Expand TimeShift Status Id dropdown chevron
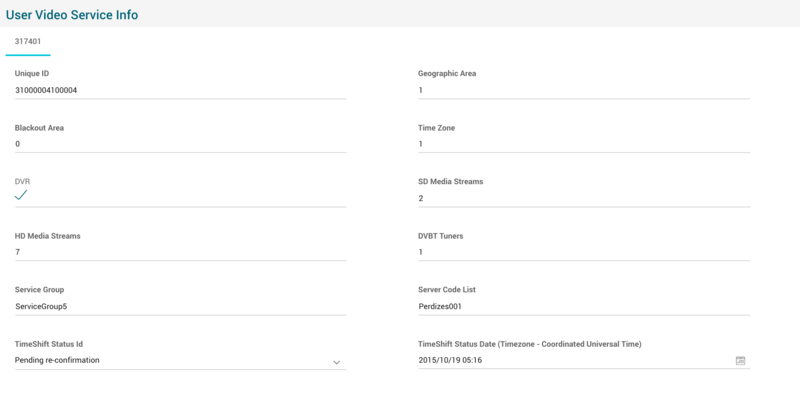Screen dimensions: 800x414 (x=336, y=361)
